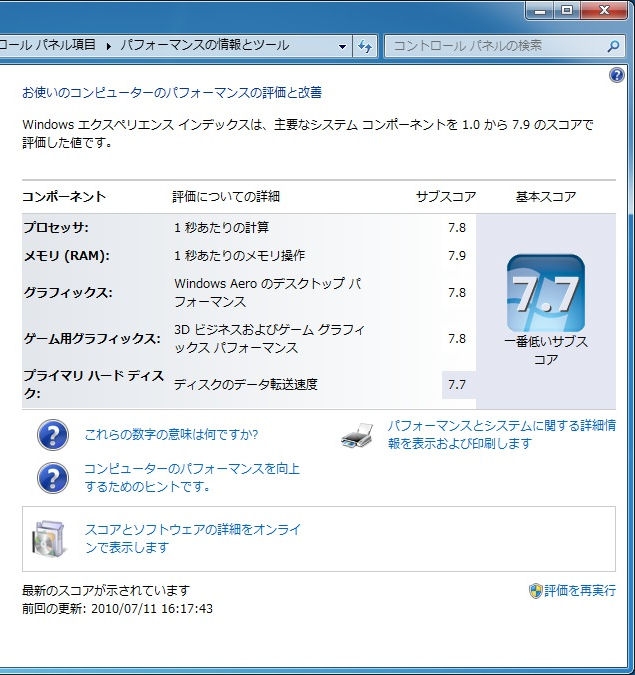Select the メモリ (RAM): row label

(67, 256)
